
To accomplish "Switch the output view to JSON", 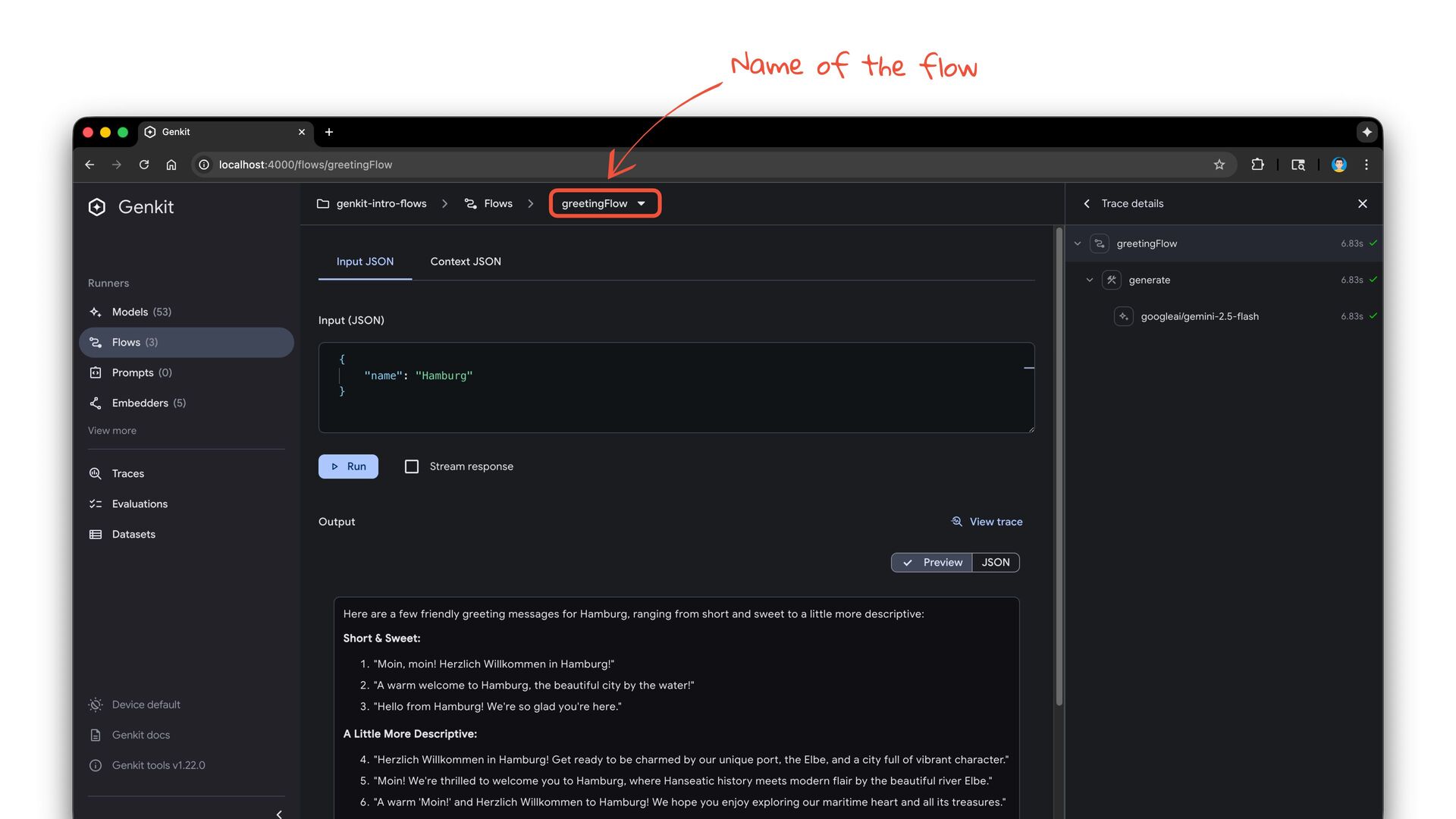I will click(996, 562).
